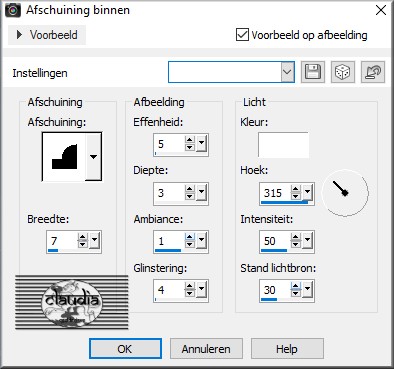Image resolution: width=394 pixels, height=369 pixels.
Task: Open Breedte slider dropdown arrow
Action: coord(94,240)
